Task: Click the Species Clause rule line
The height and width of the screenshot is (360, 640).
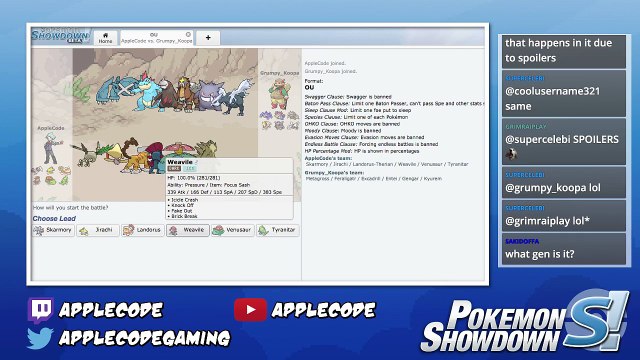Action: [356, 117]
